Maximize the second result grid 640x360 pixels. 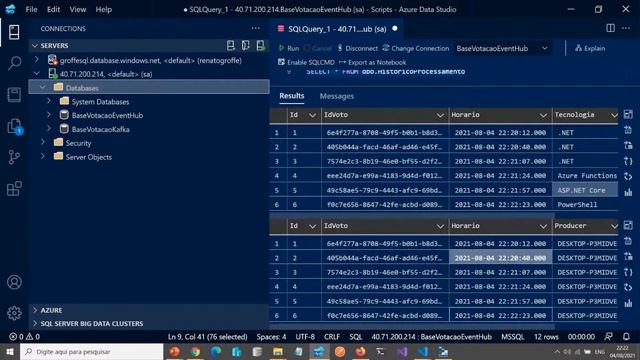[x=628, y=225]
